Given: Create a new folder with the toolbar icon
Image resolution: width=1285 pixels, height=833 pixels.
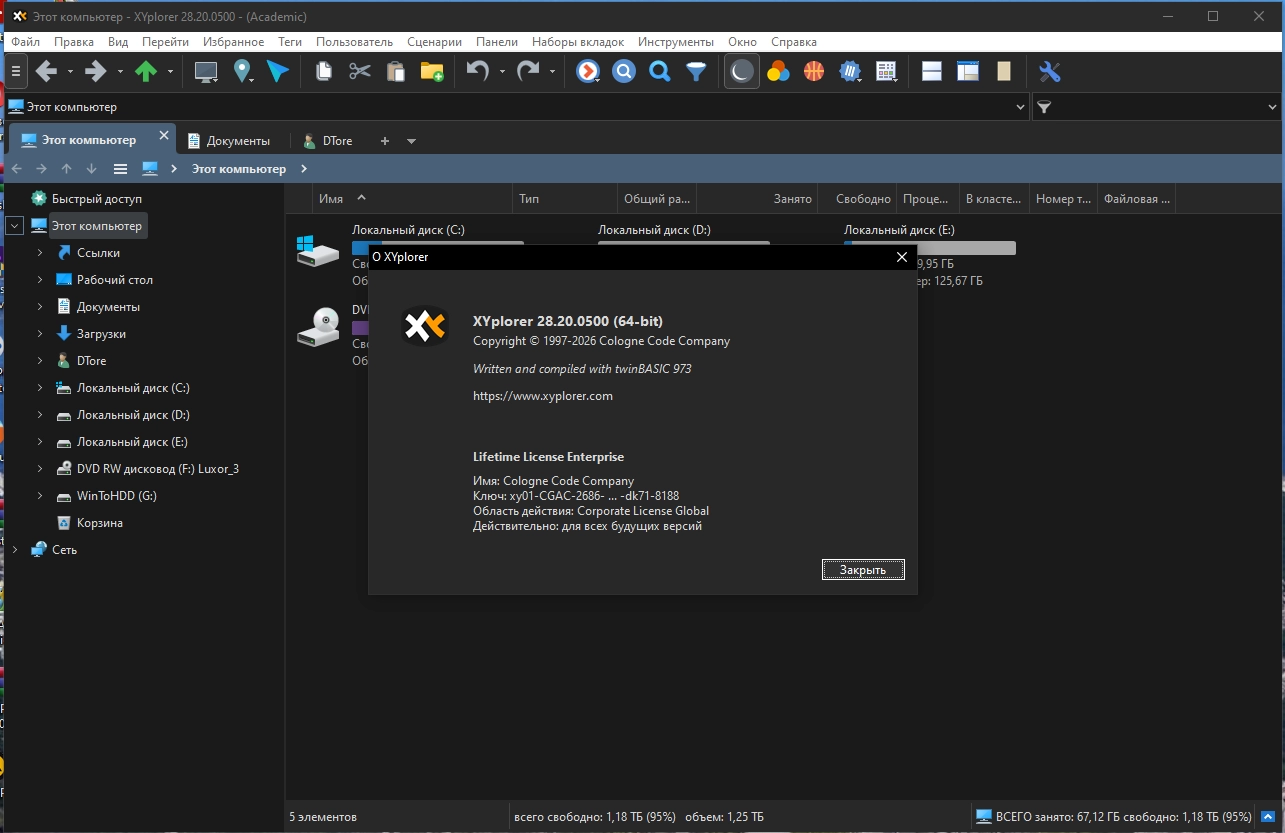Looking at the screenshot, I should click(x=432, y=72).
